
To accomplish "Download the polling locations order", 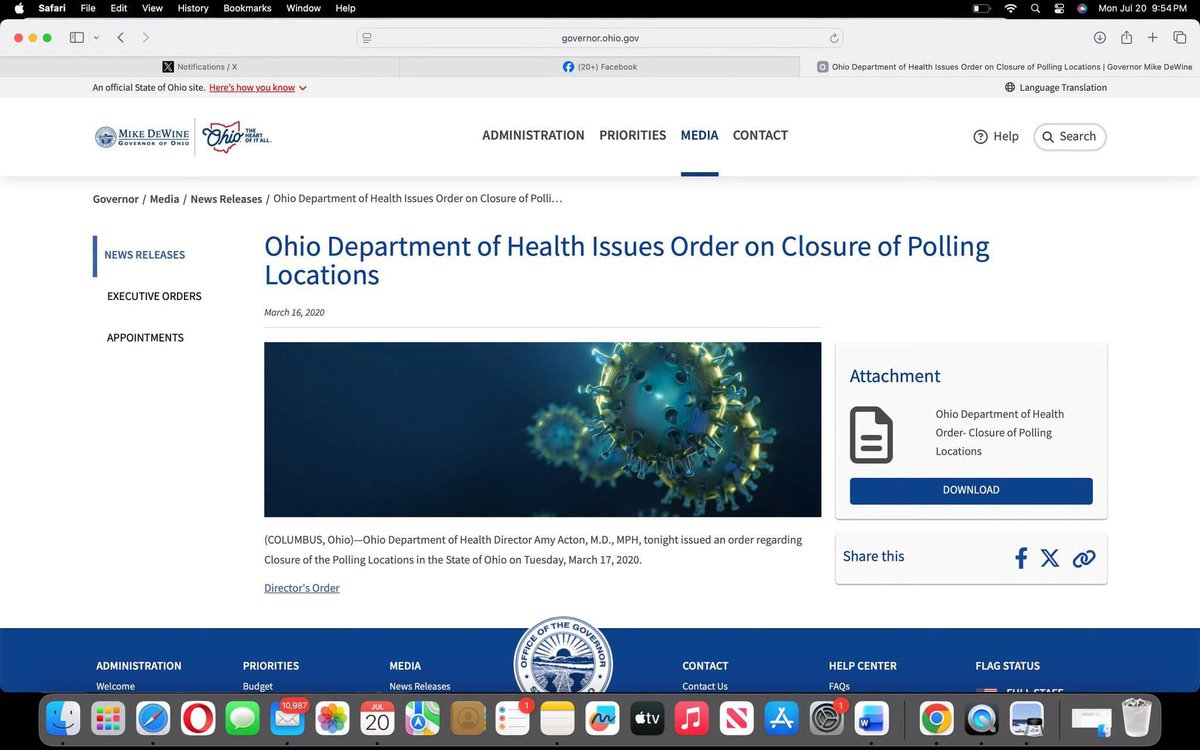I will (971, 491).
